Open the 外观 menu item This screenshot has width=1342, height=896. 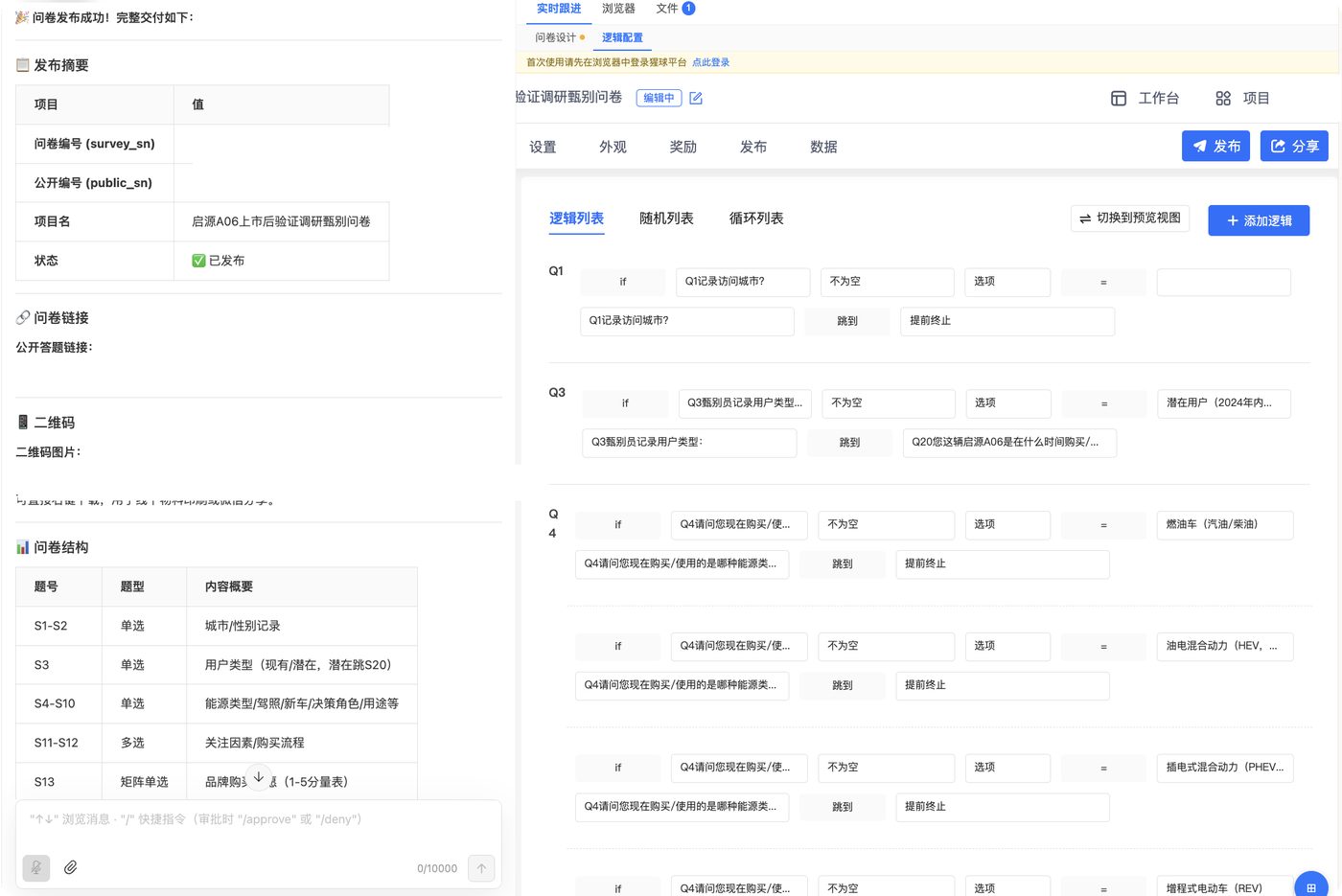pos(613,147)
